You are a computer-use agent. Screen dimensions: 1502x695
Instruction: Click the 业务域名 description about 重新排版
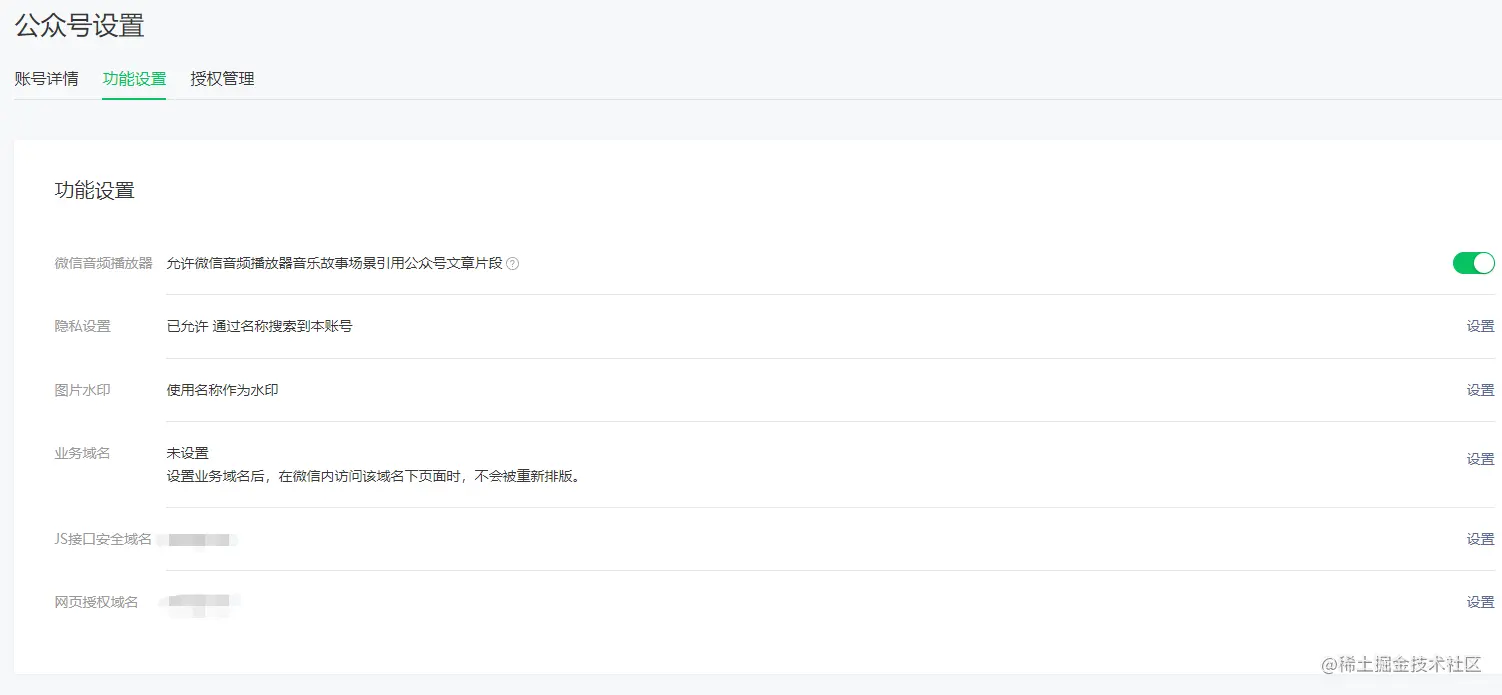(373, 476)
